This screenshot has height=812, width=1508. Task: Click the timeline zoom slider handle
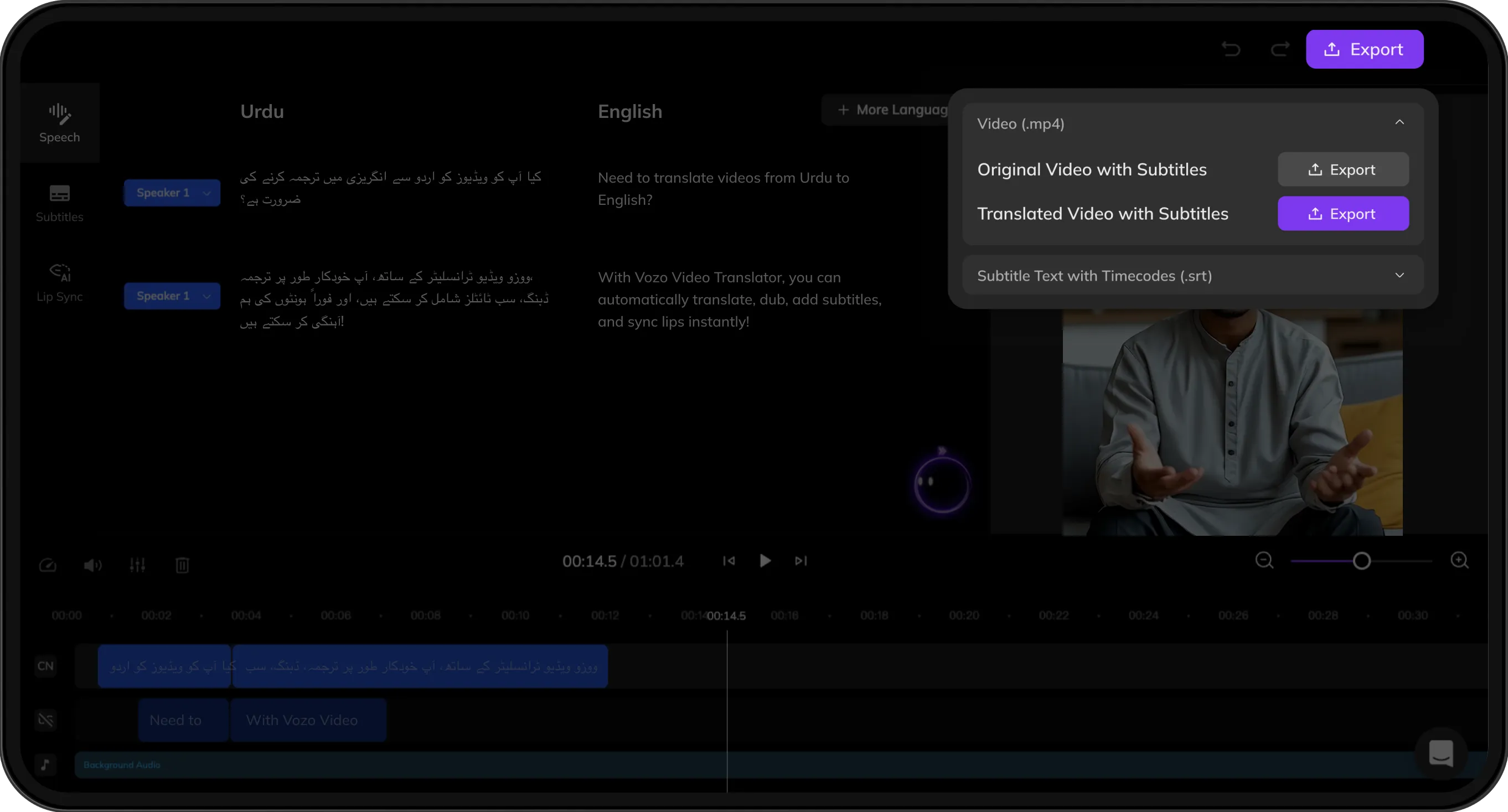click(1362, 561)
